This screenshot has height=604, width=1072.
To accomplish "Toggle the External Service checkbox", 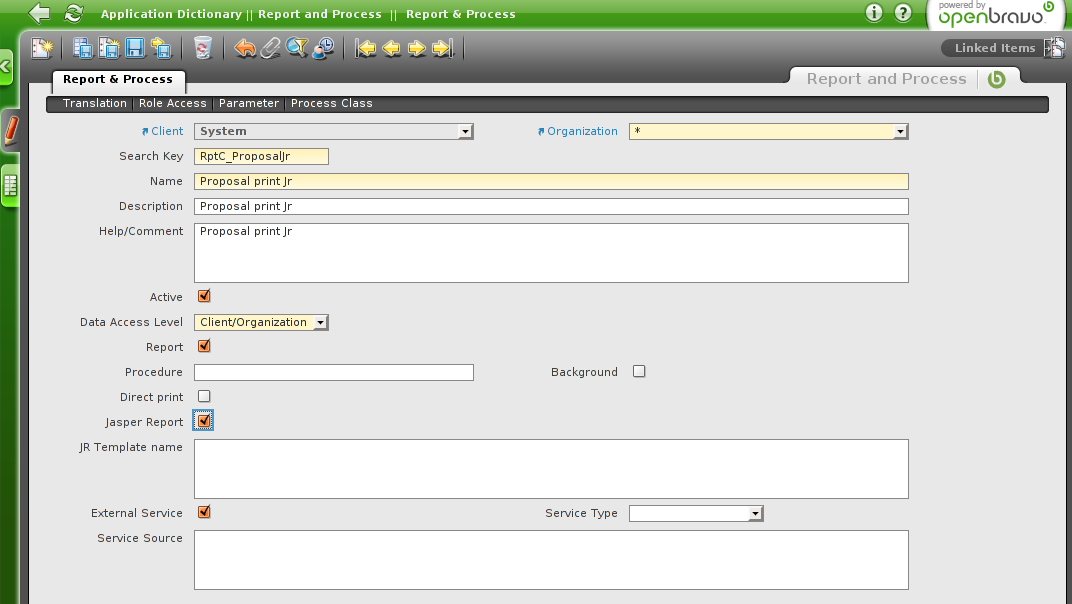I will point(204,512).
